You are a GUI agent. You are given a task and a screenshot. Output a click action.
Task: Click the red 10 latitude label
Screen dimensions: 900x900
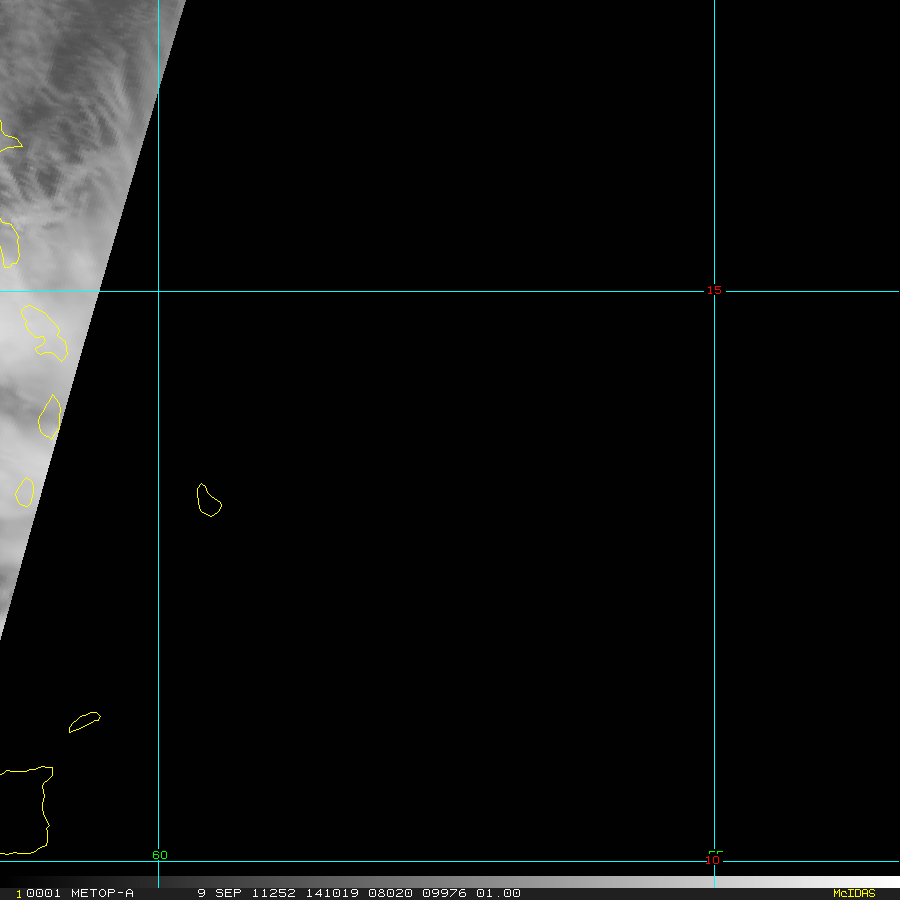pos(712,859)
